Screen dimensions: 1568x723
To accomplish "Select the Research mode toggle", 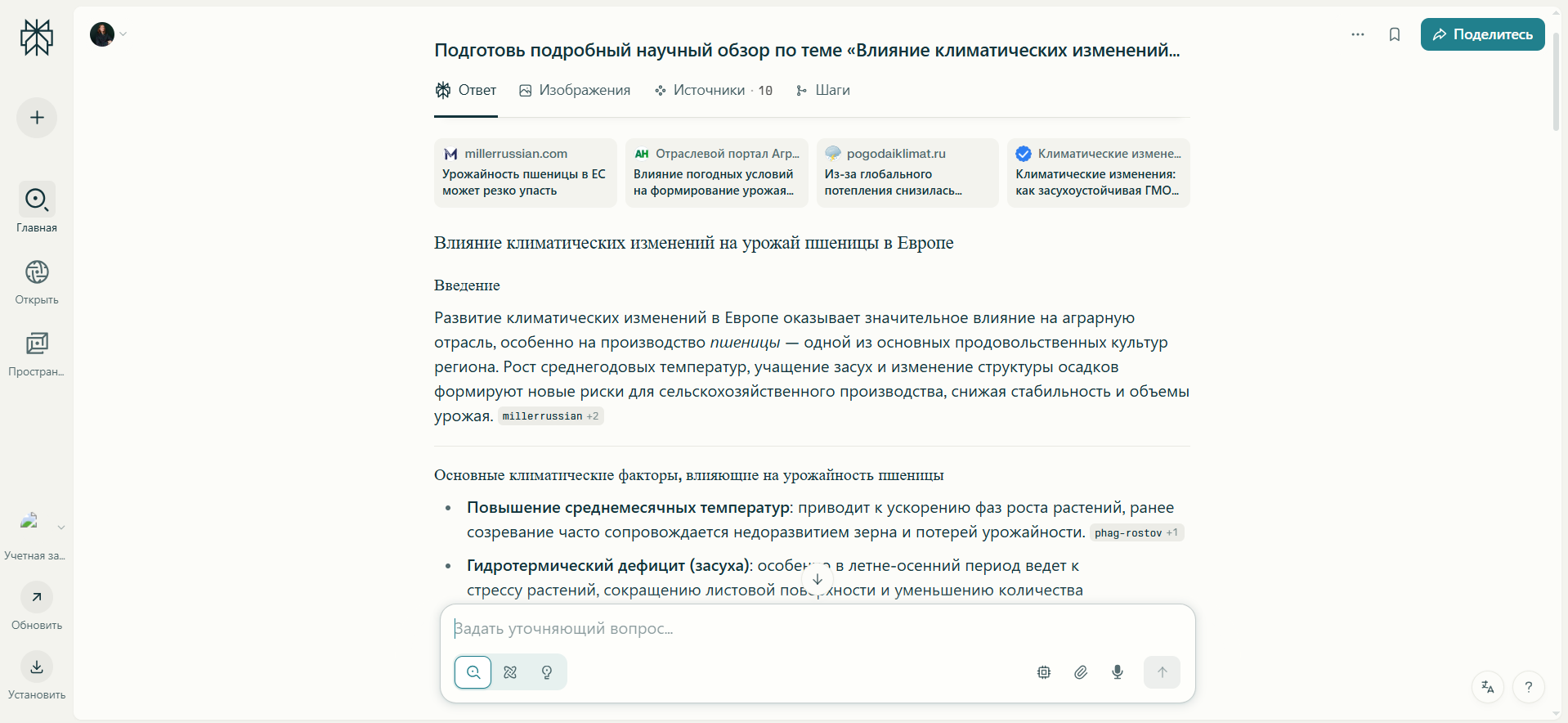I will (510, 672).
